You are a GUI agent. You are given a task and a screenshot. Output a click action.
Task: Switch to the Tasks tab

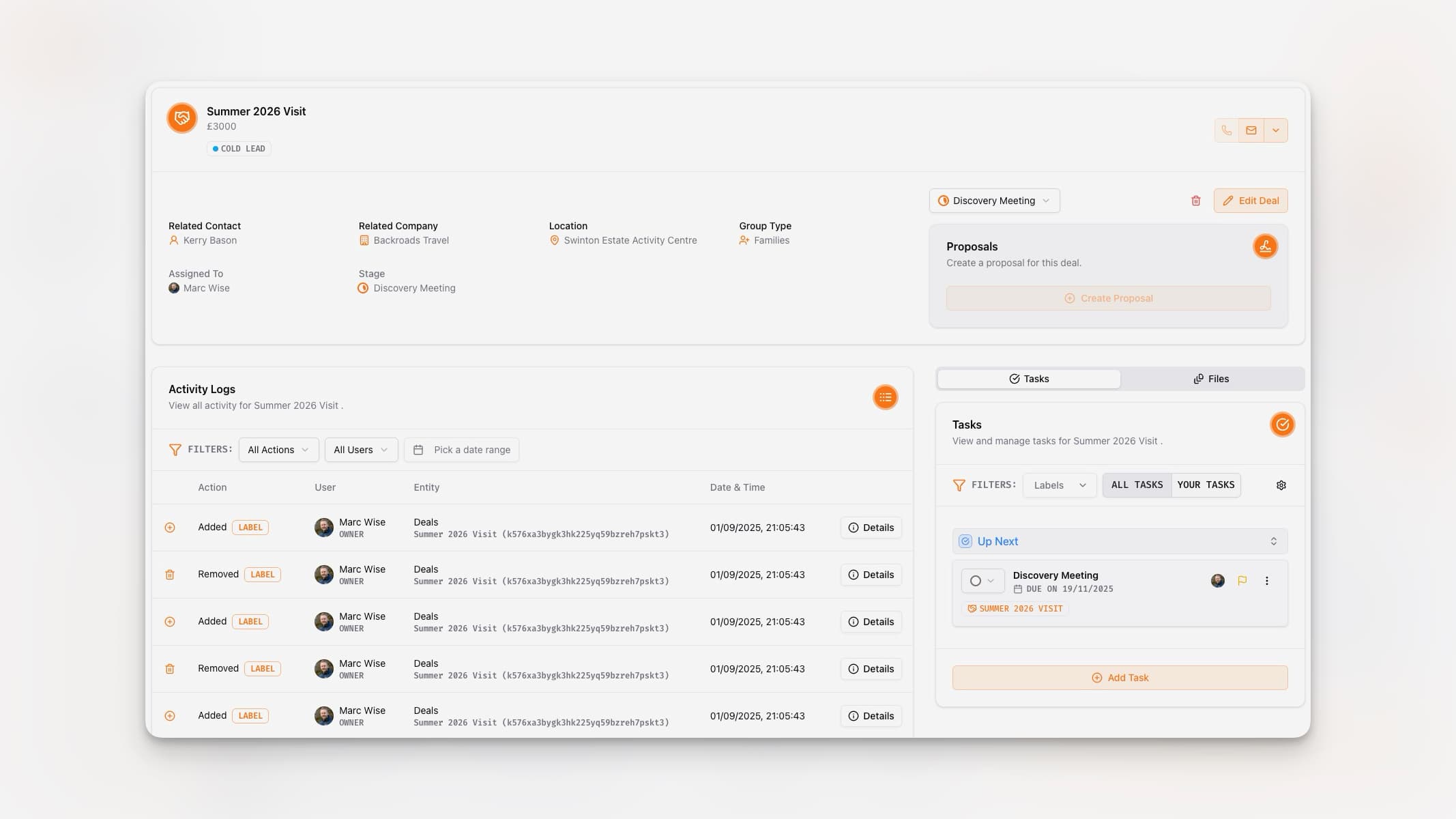pos(1029,379)
